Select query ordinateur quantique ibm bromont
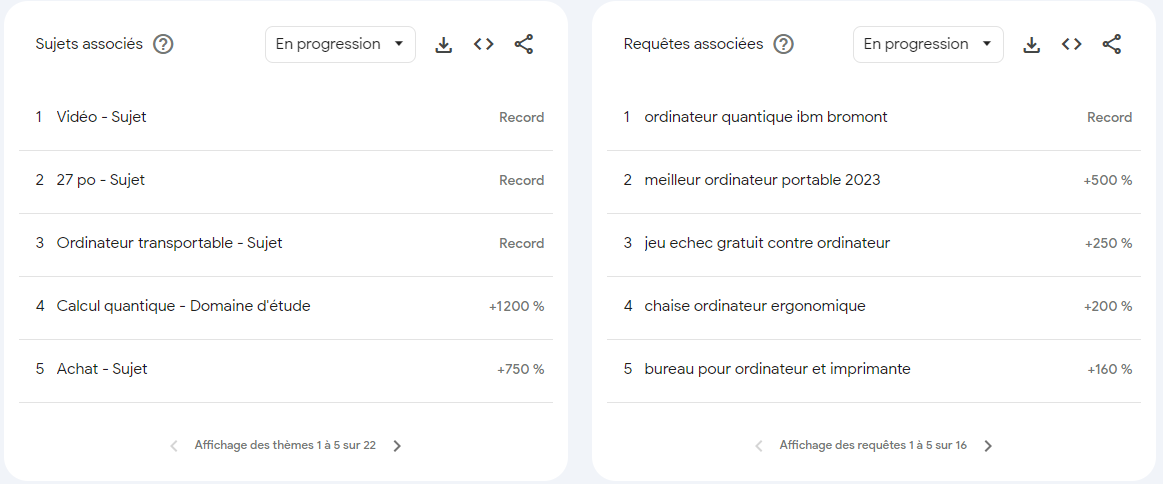This screenshot has width=1163, height=484. (x=874, y=117)
